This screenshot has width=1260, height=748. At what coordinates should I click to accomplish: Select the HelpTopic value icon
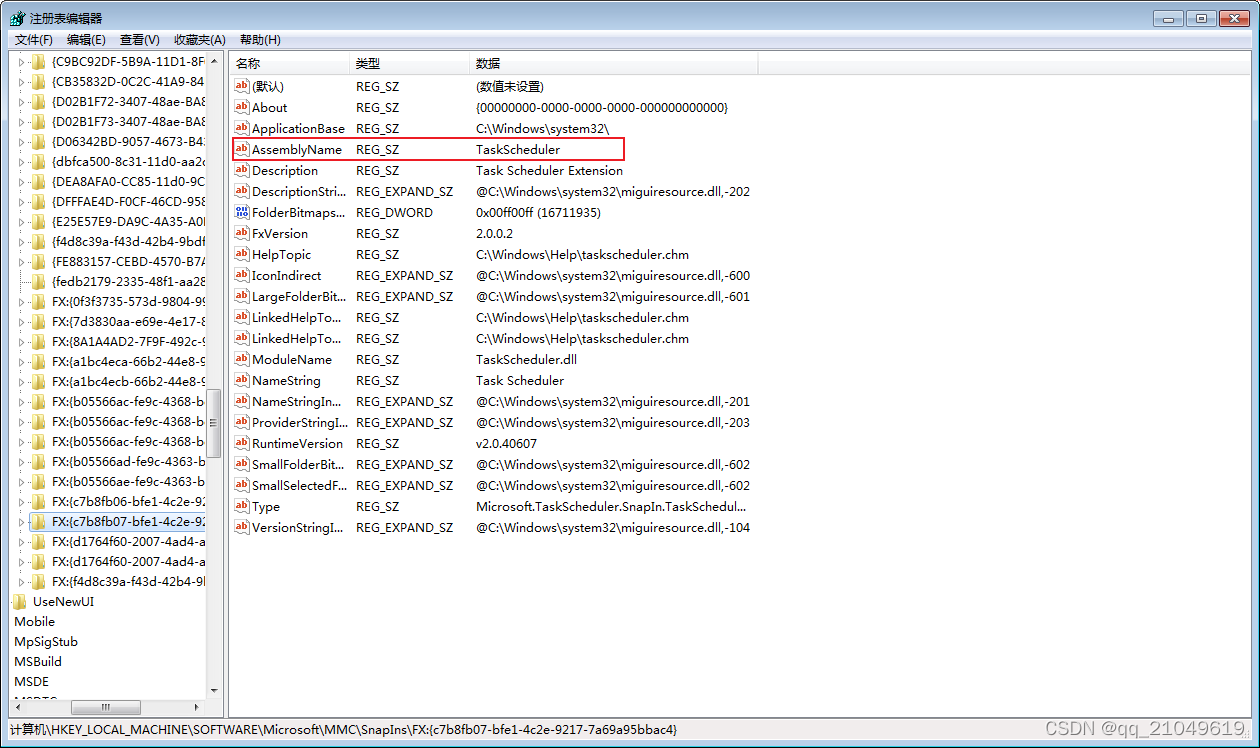(x=241, y=254)
